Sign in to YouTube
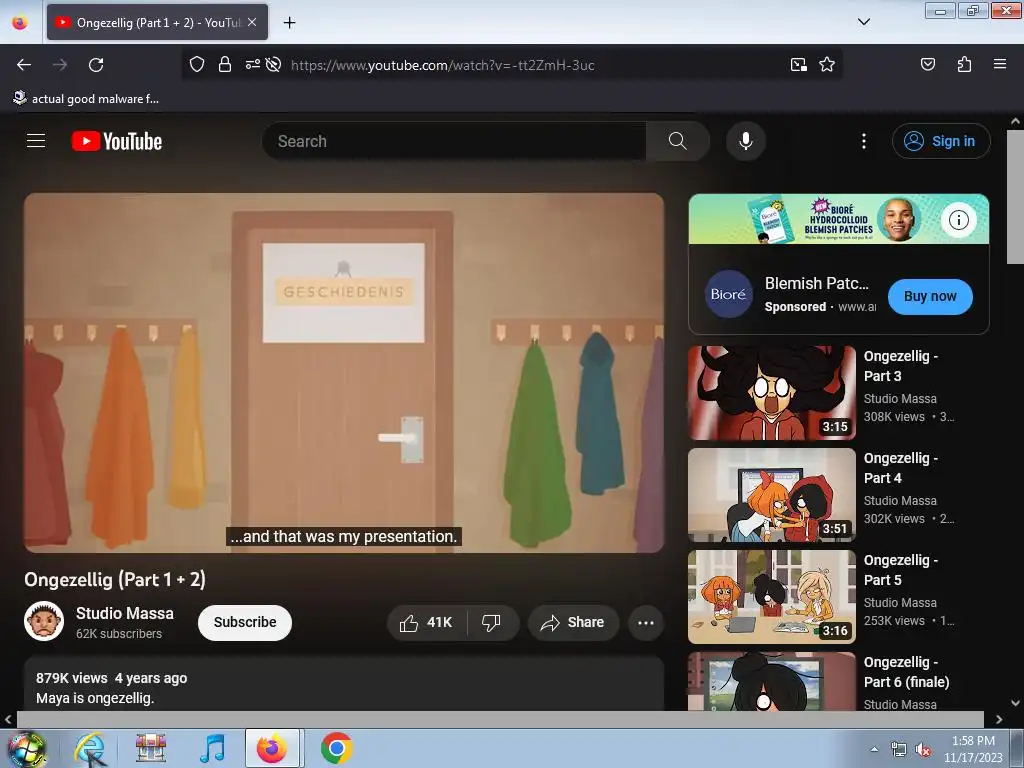The width and height of the screenshot is (1024, 768). tap(941, 141)
